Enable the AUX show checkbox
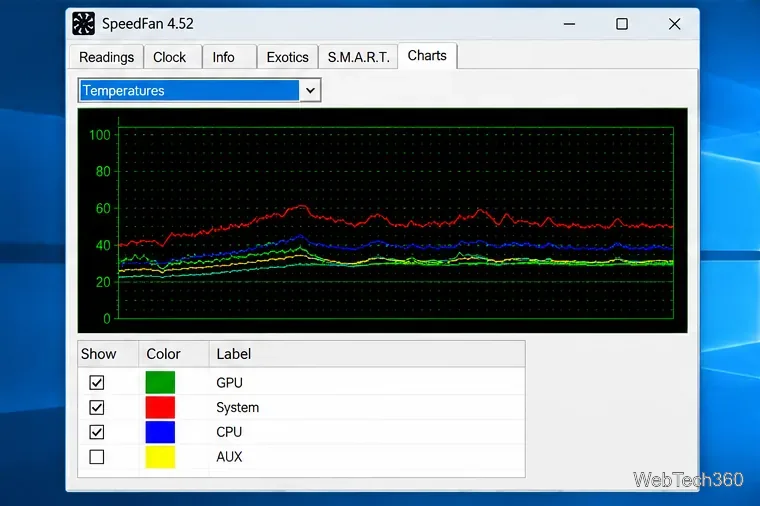This screenshot has width=760, height=506. click(97, 457)
